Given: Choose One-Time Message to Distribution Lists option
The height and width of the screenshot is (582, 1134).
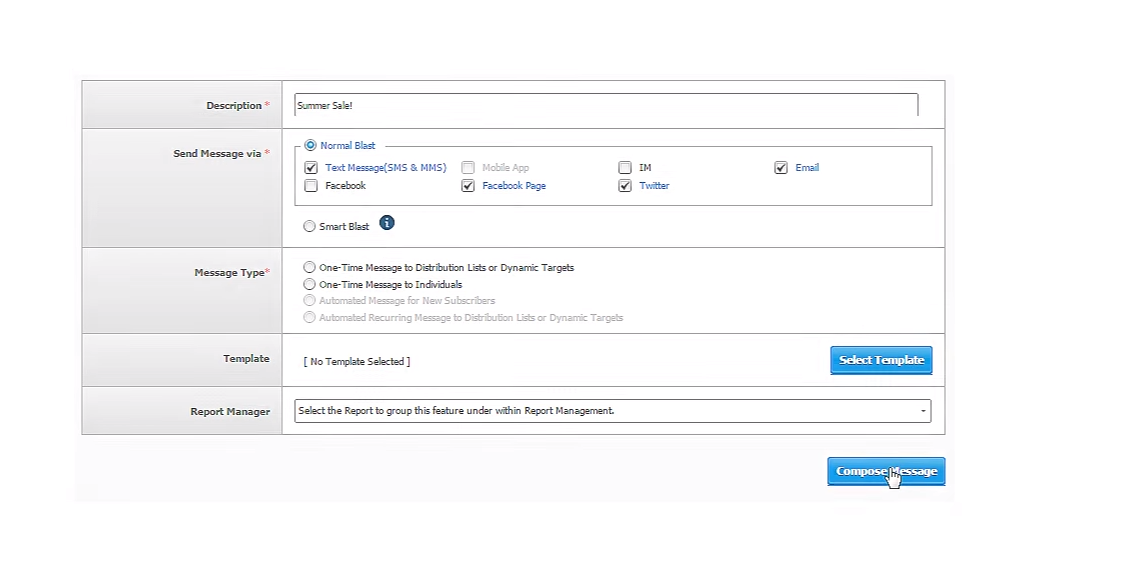Looking at the screenshot, I should pyautogui.click(x=309, y=268).
